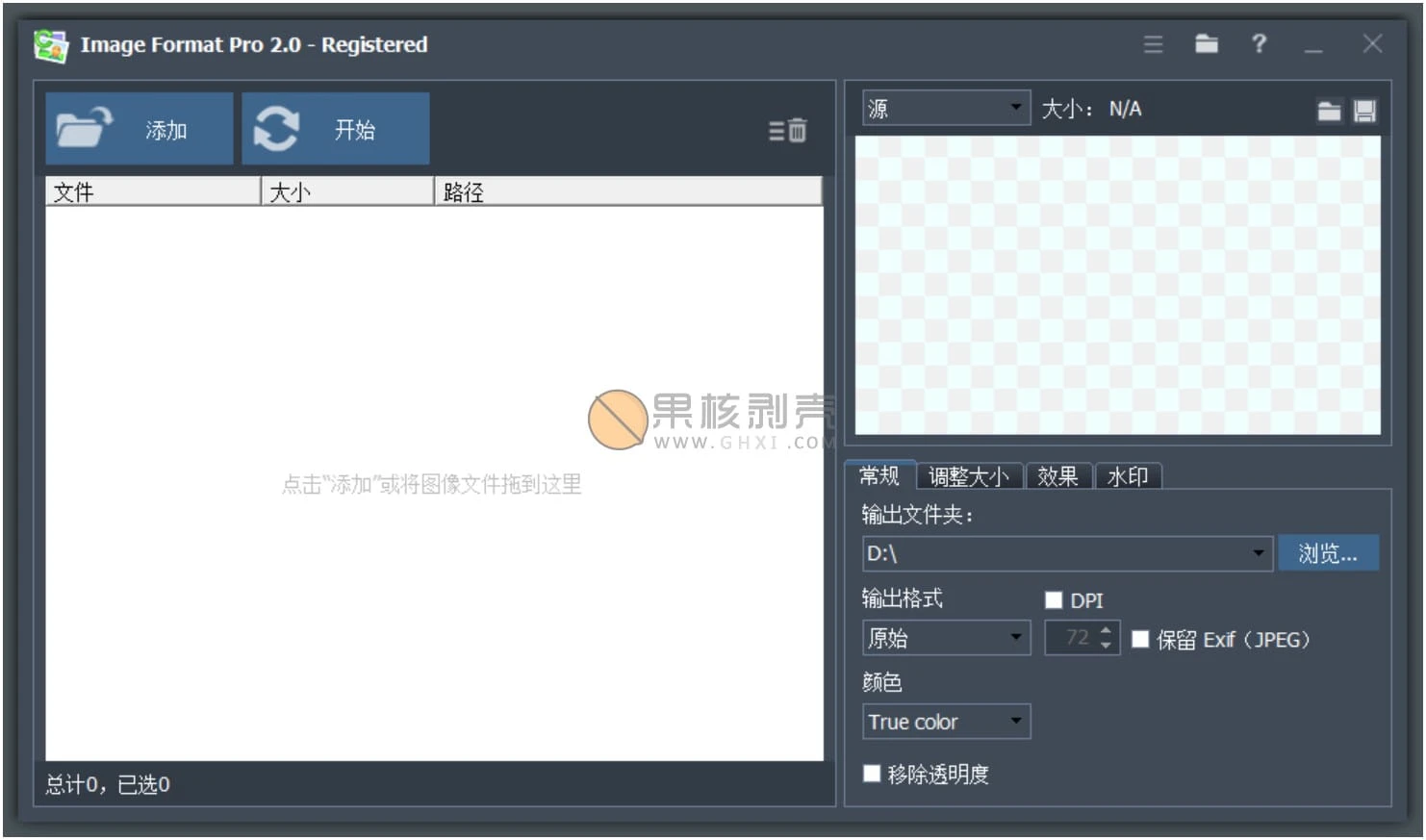Enable the DPI checkbox
Viewport: 1426px width, 840px height.
(1054, 599)
